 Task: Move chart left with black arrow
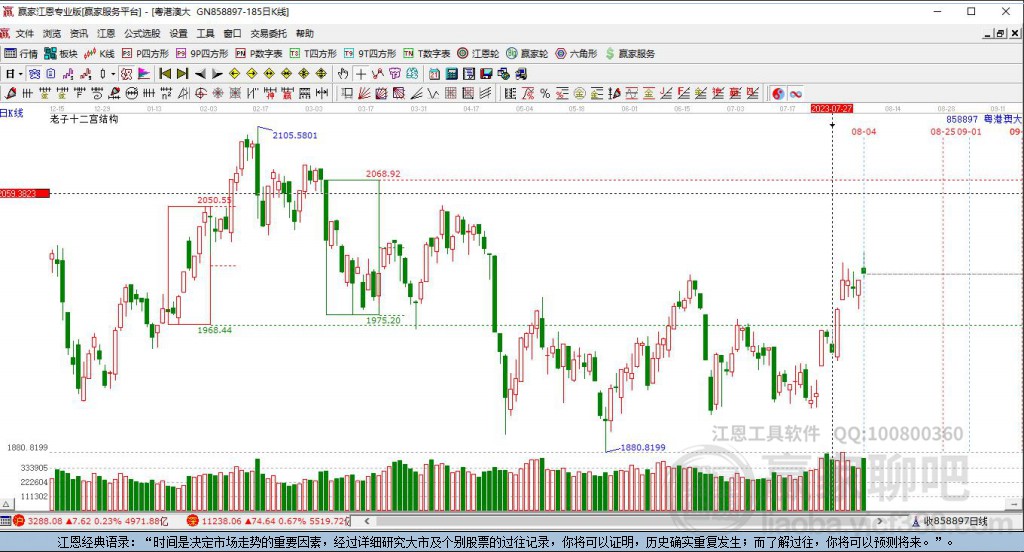[x=200, y=74]
